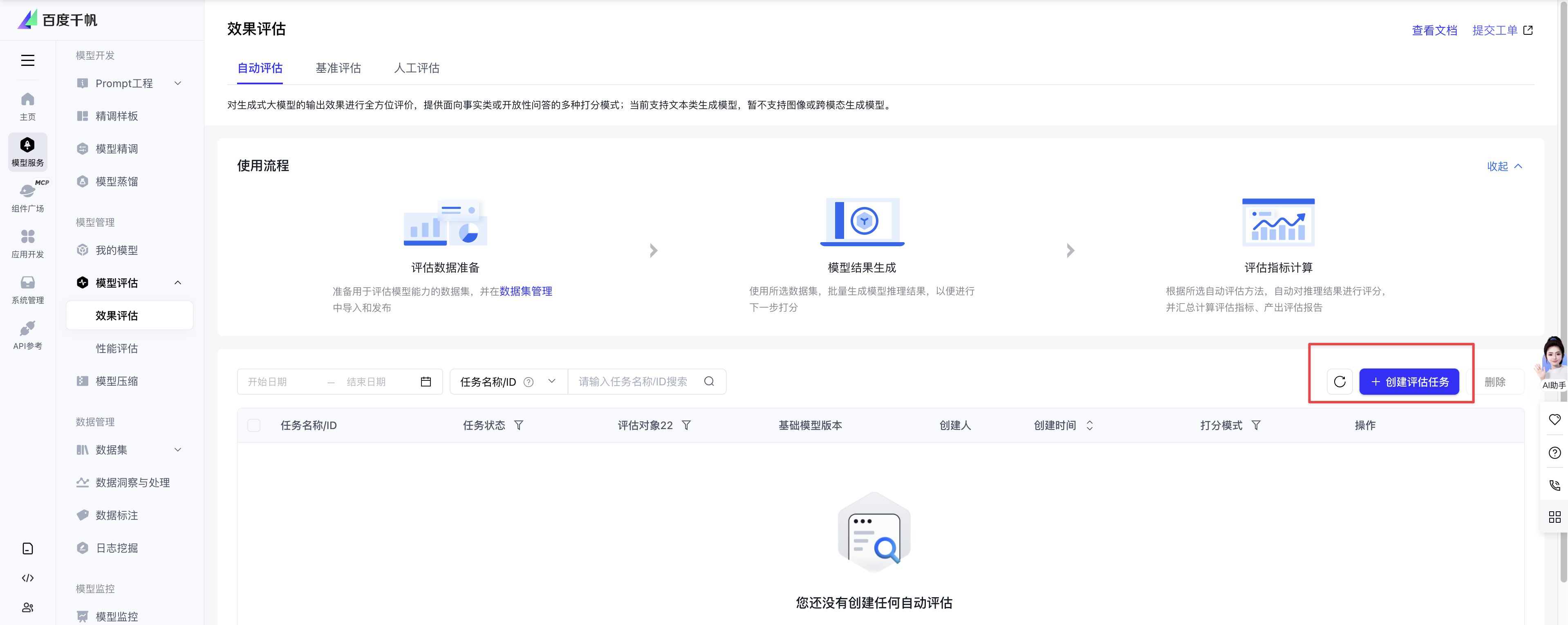Click the hamburger menu icon

pyautogui.click(x=27, y=60)
